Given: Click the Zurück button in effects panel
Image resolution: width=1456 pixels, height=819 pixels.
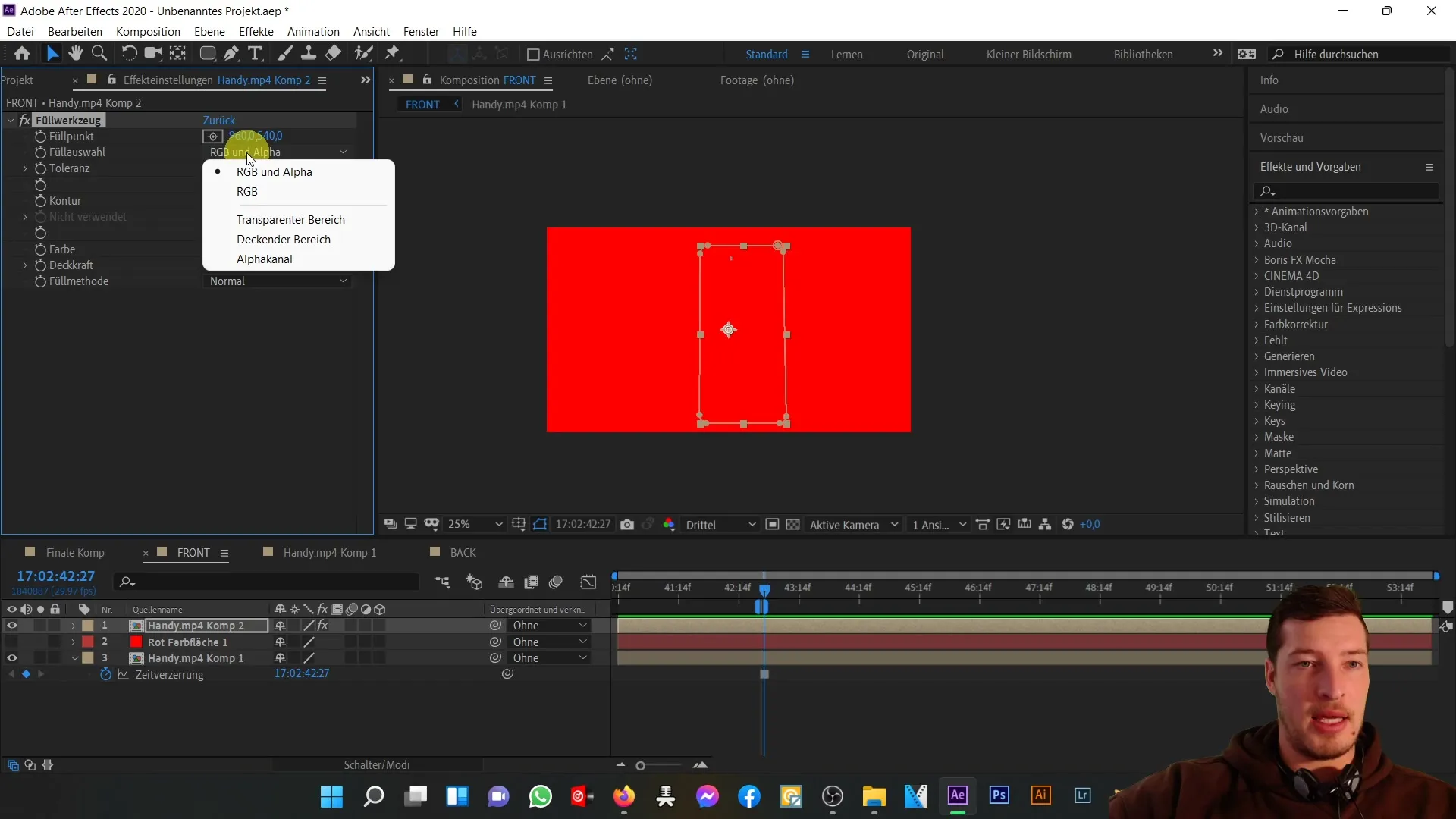Looking at the screenshot, I should (x=218, y=119).
